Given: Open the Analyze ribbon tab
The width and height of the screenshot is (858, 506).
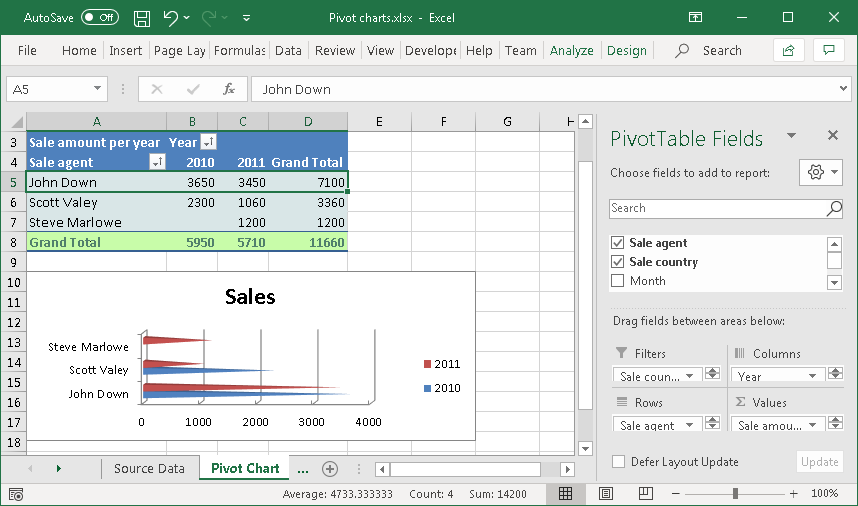Looking at the screenshot, I should (571, 50).
